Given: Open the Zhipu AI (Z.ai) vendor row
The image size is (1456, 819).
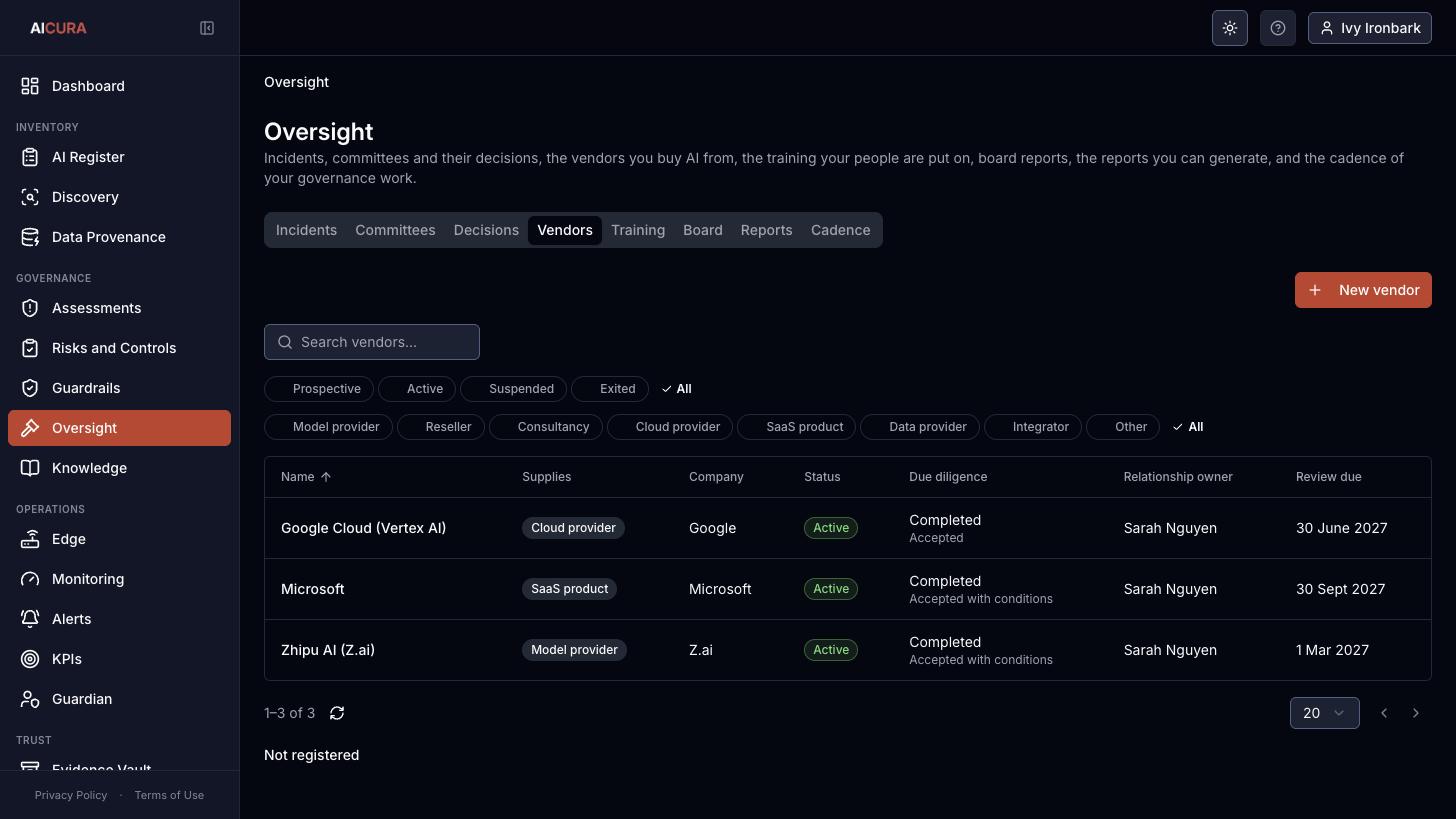Looking at the screenshot, I should [x=848, y=650].
